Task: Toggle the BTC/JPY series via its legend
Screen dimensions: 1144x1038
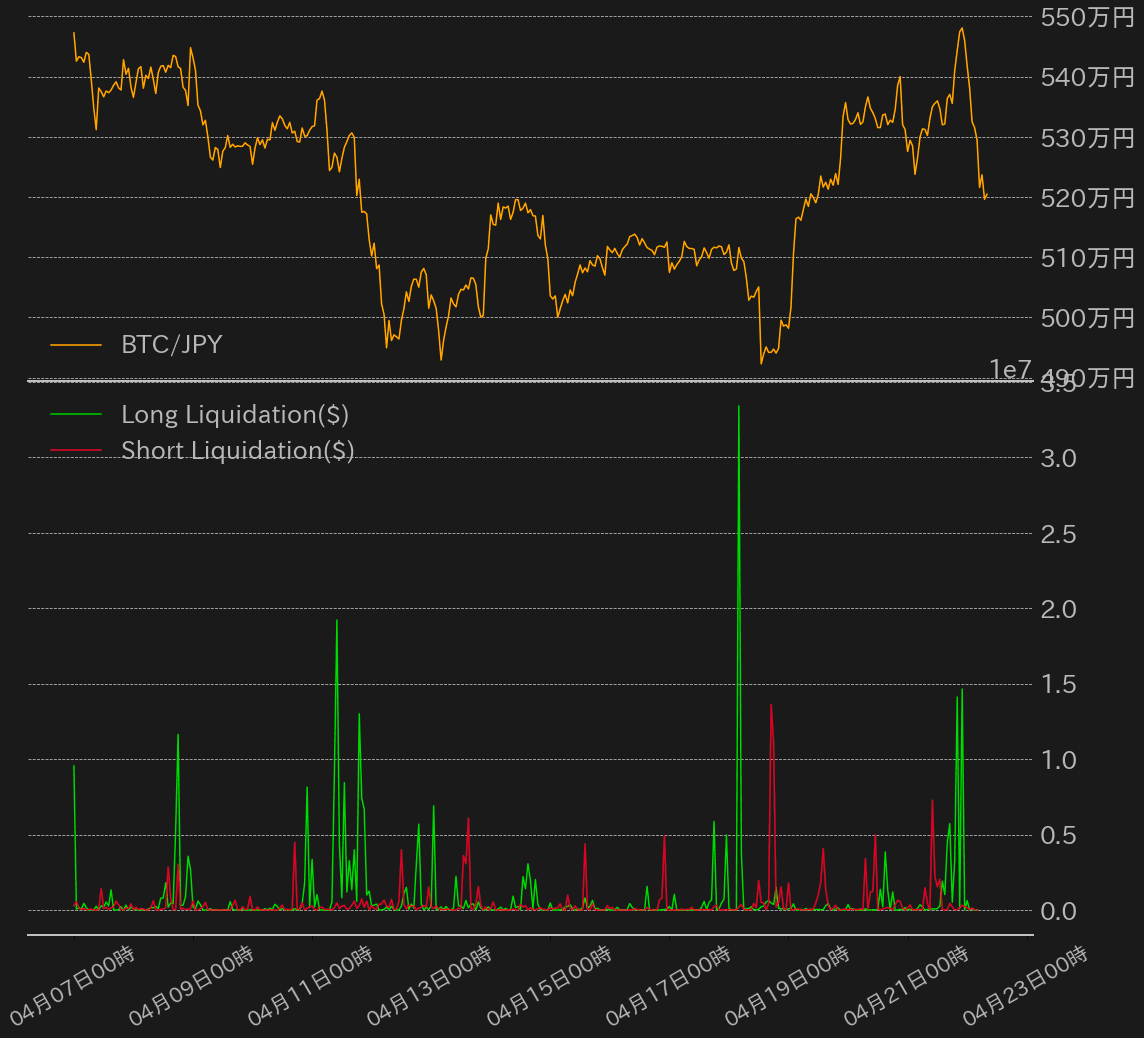Action: pyautogui.click(x=171, y=344)
